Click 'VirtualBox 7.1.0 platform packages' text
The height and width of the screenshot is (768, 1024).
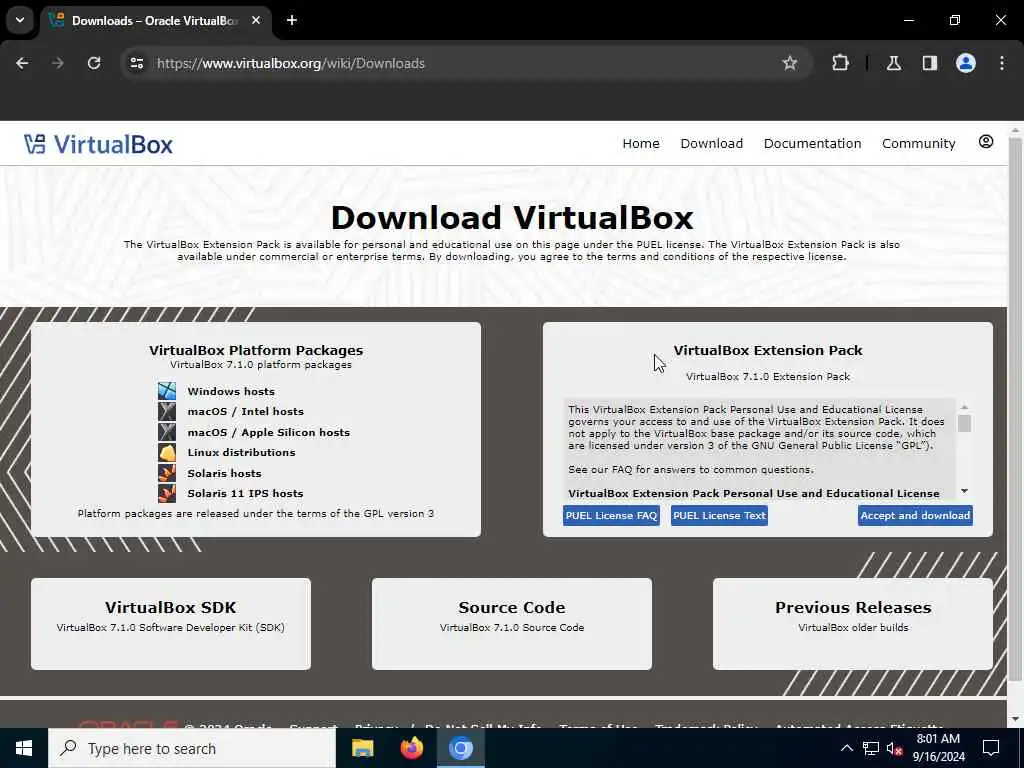point(261,364)
